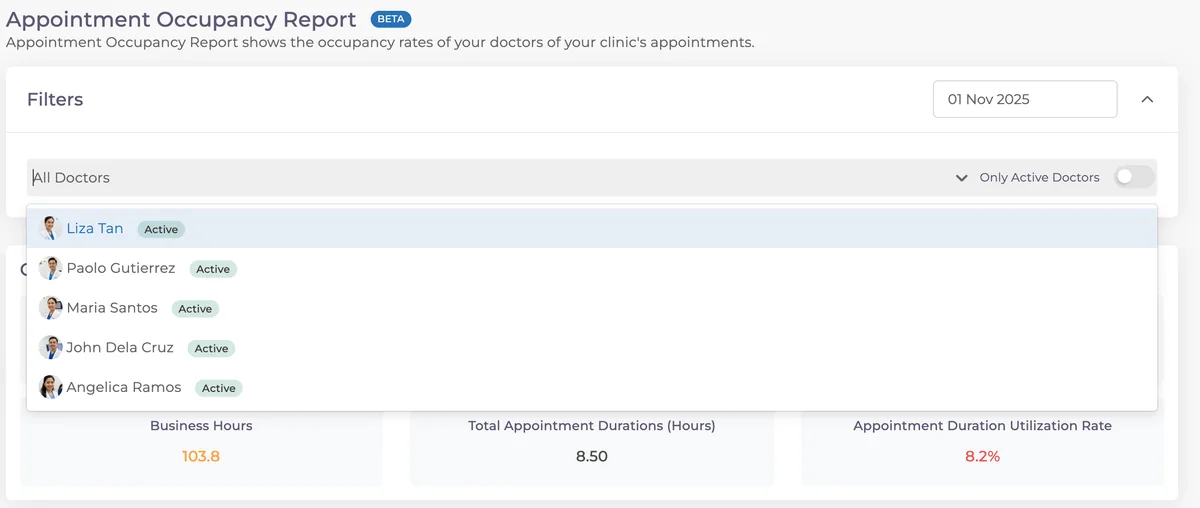The width and height of the screenshot is (1200, 508).
Task: Click the 8.2% utilization rate value
Action: [x=982, y=456]
